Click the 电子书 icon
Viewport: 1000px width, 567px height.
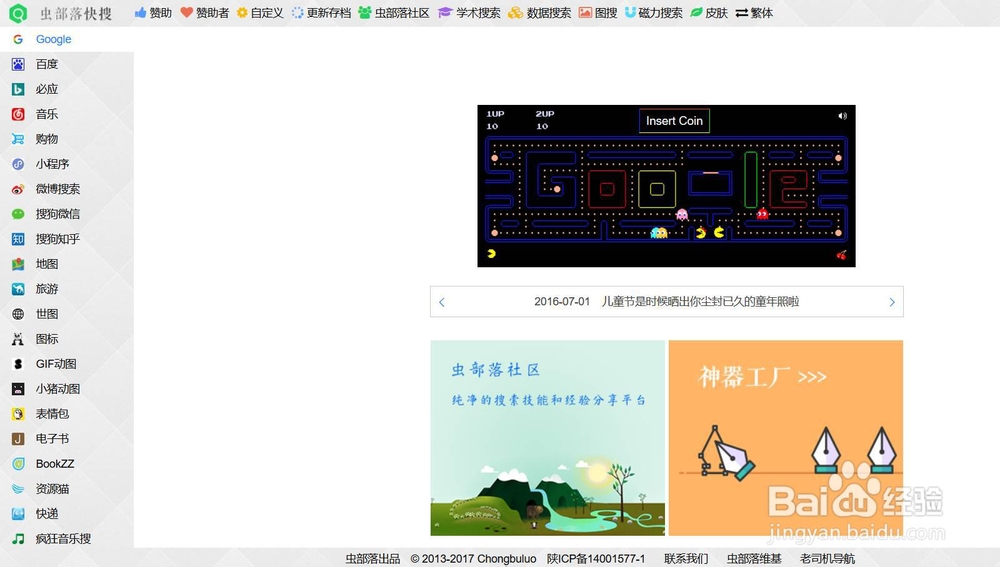point(18,439)
